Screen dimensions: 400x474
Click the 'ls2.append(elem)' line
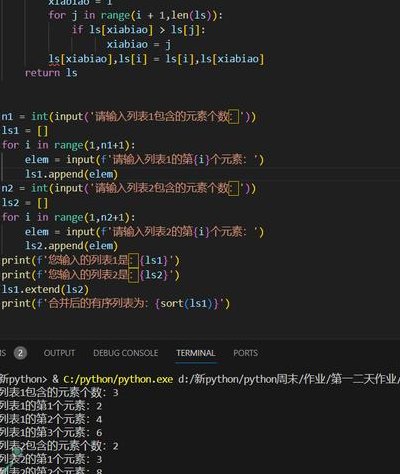click(x=71, y=246)
